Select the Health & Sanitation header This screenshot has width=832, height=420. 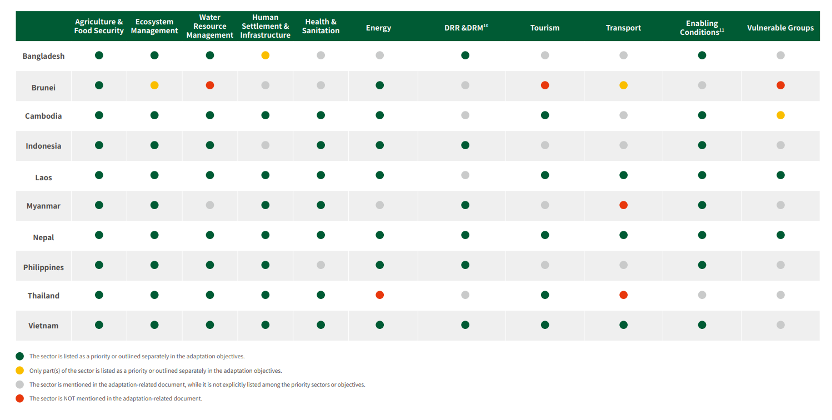(320, 26)
